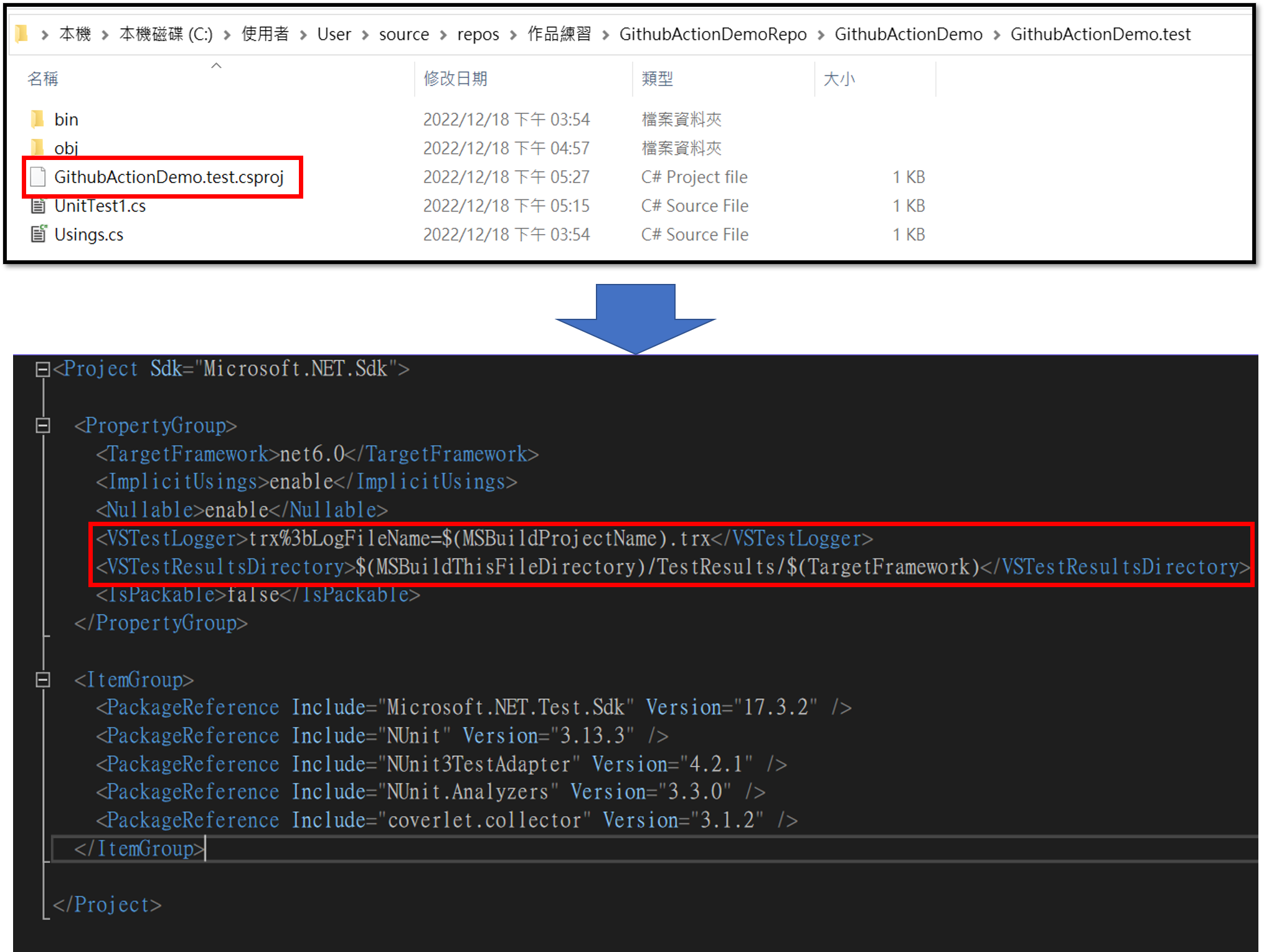Select the Usings.cs file name

point(89,235)
